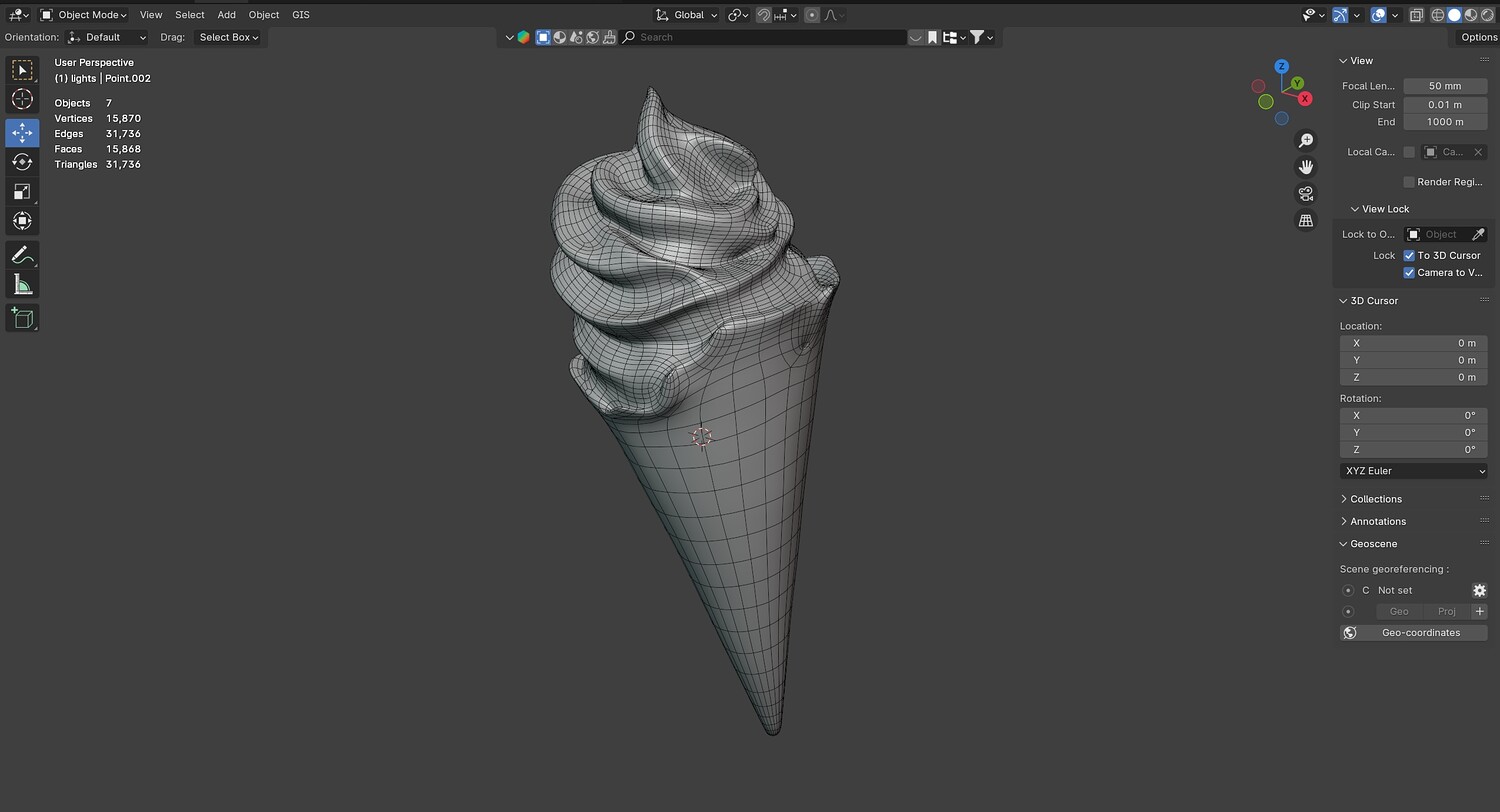1500x812 pixels.
Task: Click the Geo-coordinates button
Action: [x=1413, y=633]
